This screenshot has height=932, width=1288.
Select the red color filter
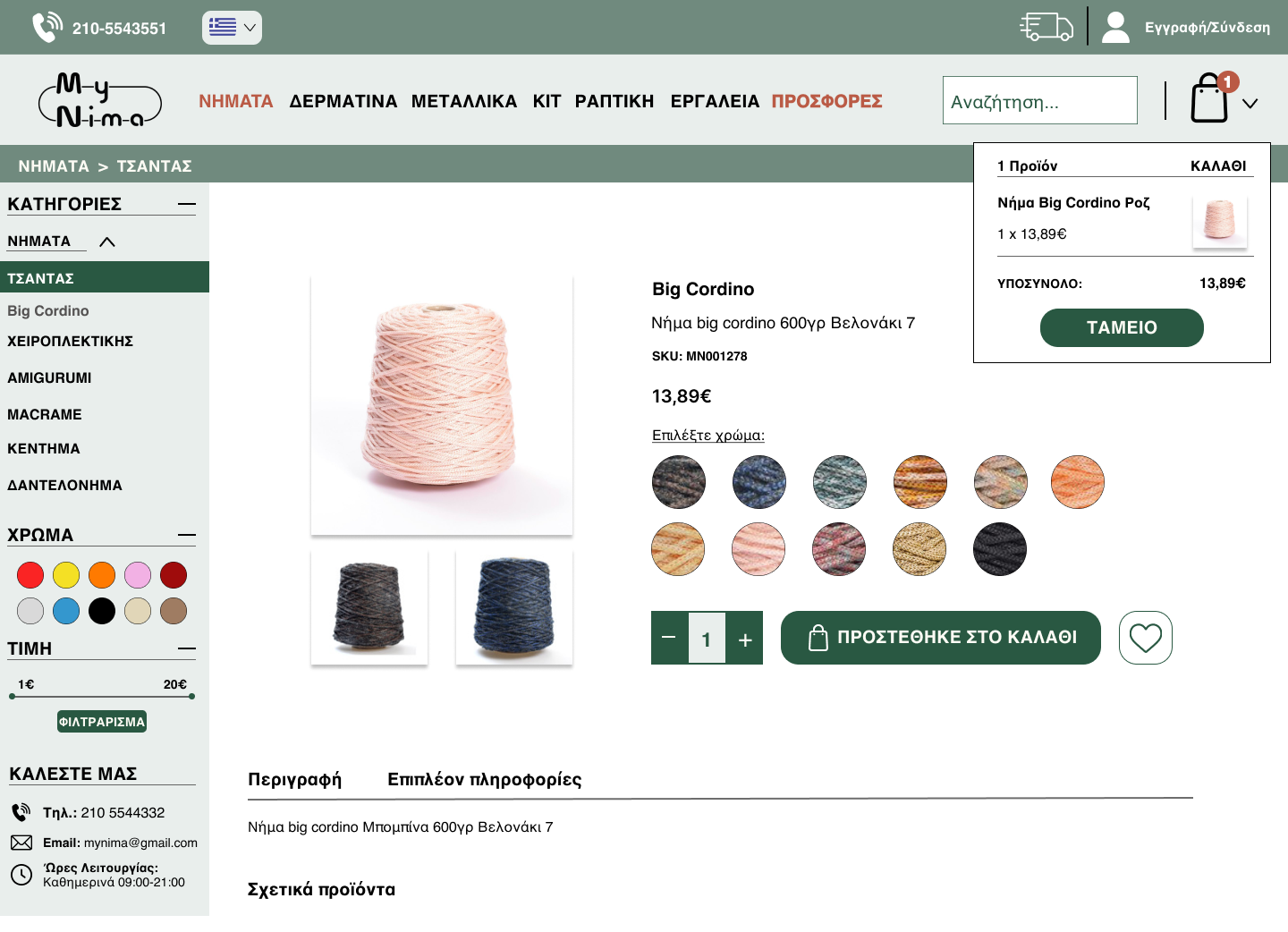tap(30, 575)
